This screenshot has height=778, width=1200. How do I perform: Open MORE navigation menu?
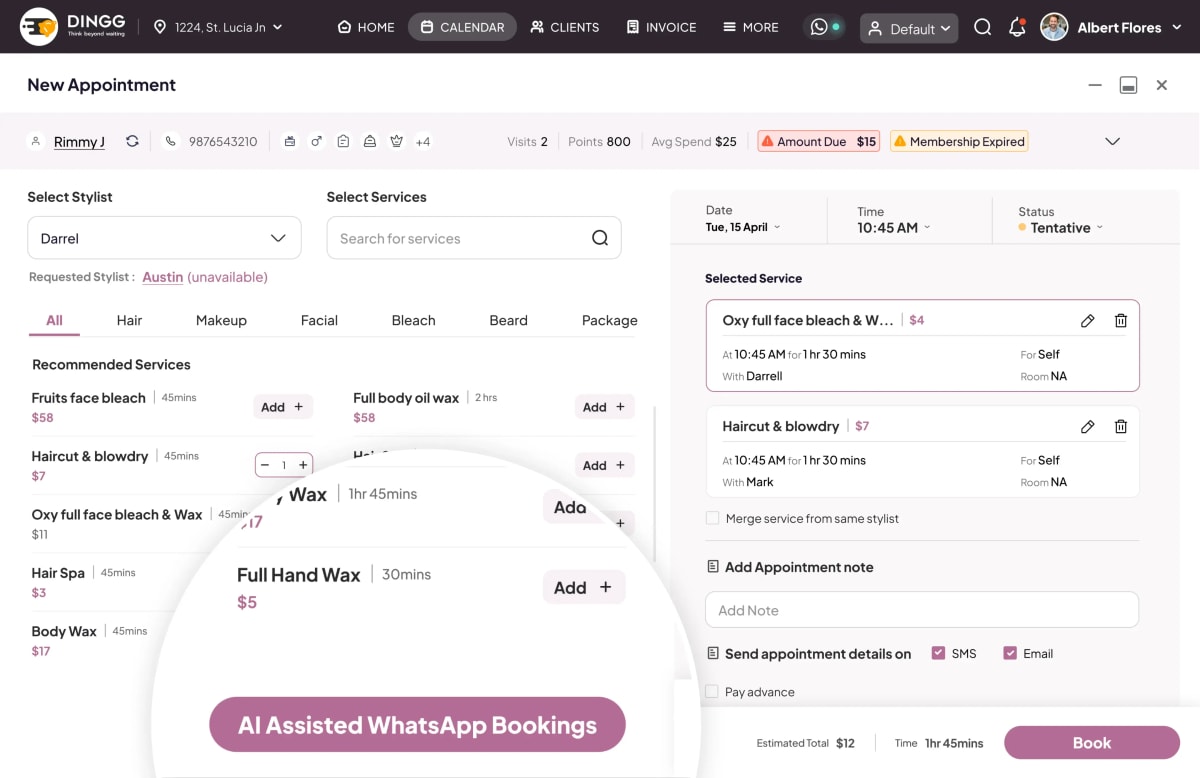[750, 27]
